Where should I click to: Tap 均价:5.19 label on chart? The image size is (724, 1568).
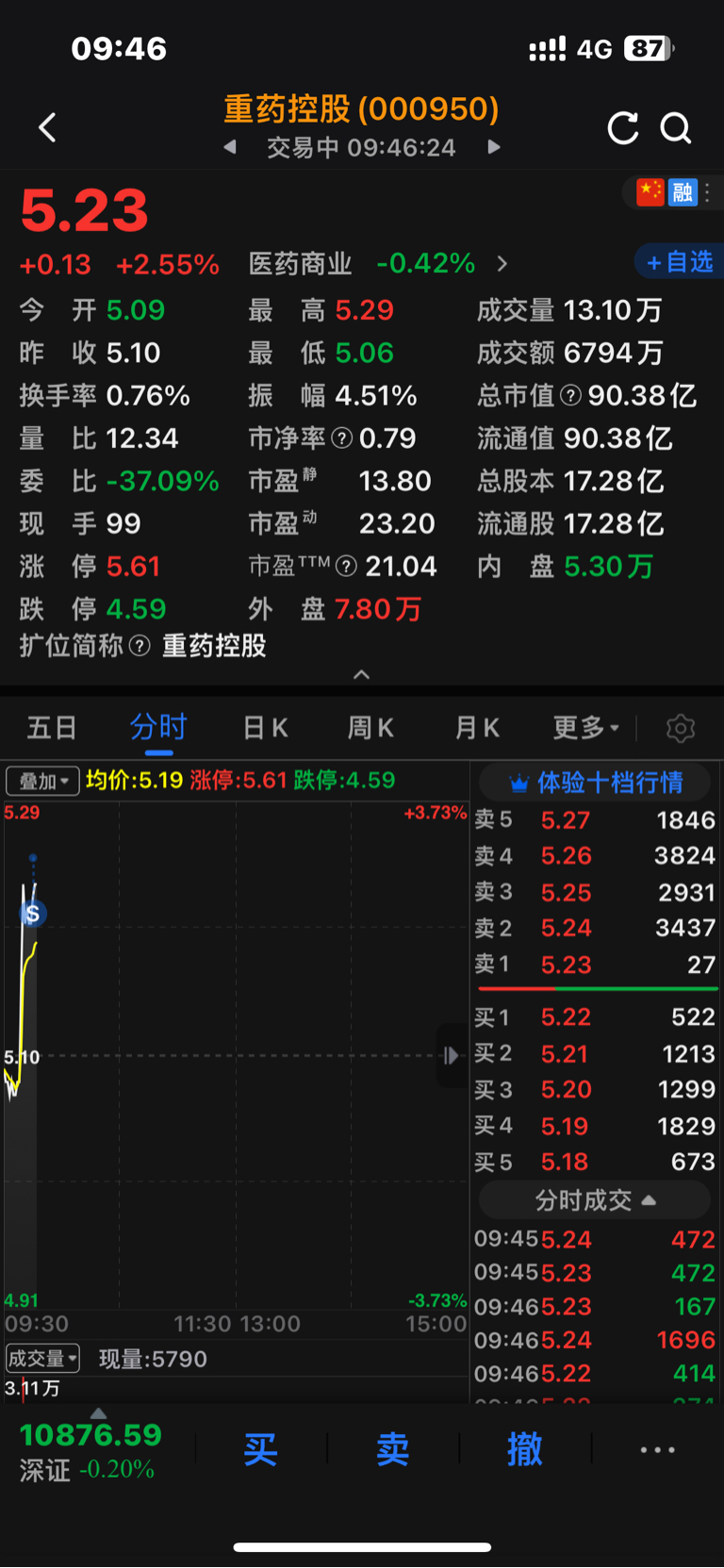(134, 781)
